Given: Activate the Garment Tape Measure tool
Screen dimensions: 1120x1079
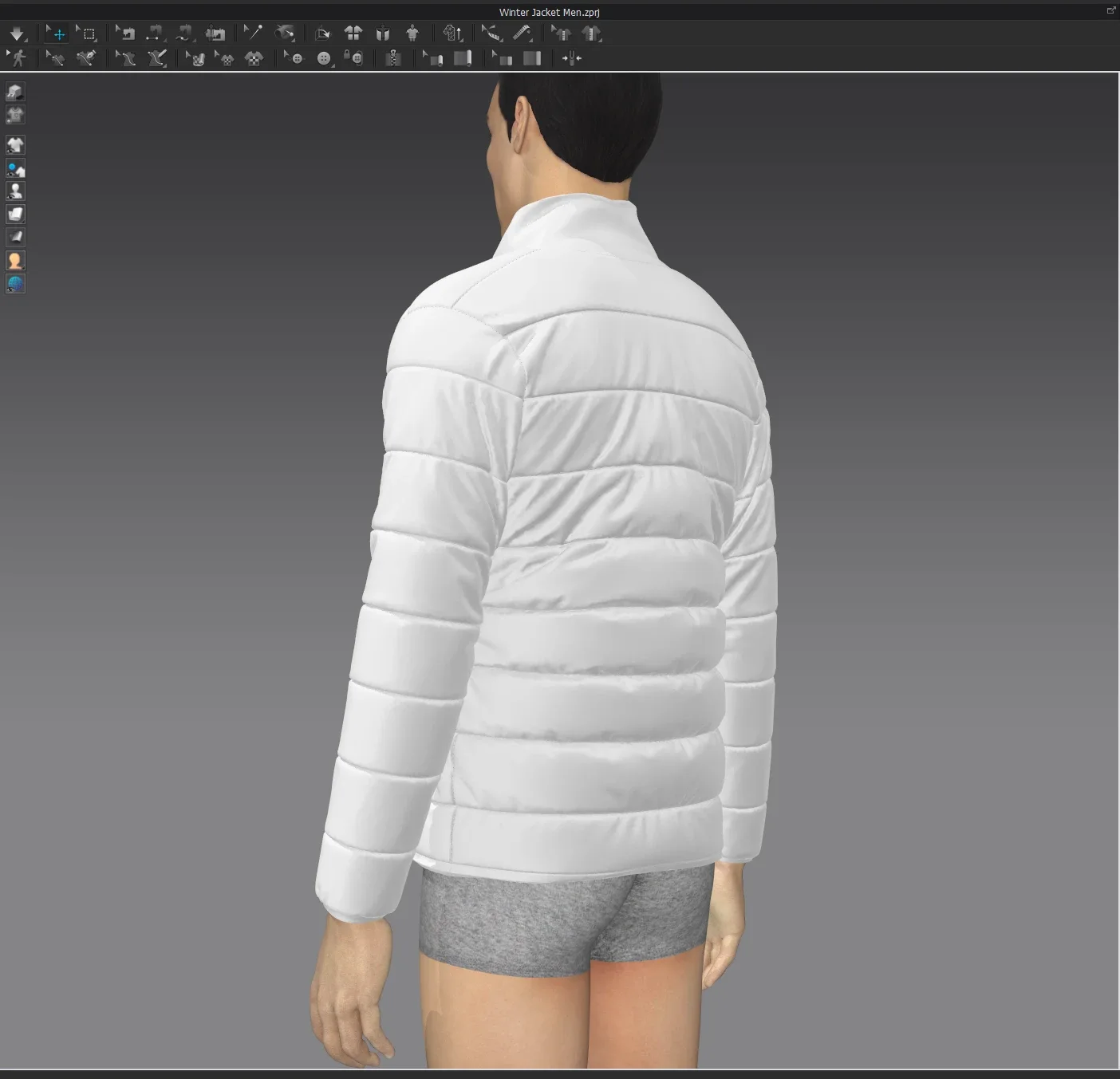Looking at the screenshot, I should click(x=522, y=33).
